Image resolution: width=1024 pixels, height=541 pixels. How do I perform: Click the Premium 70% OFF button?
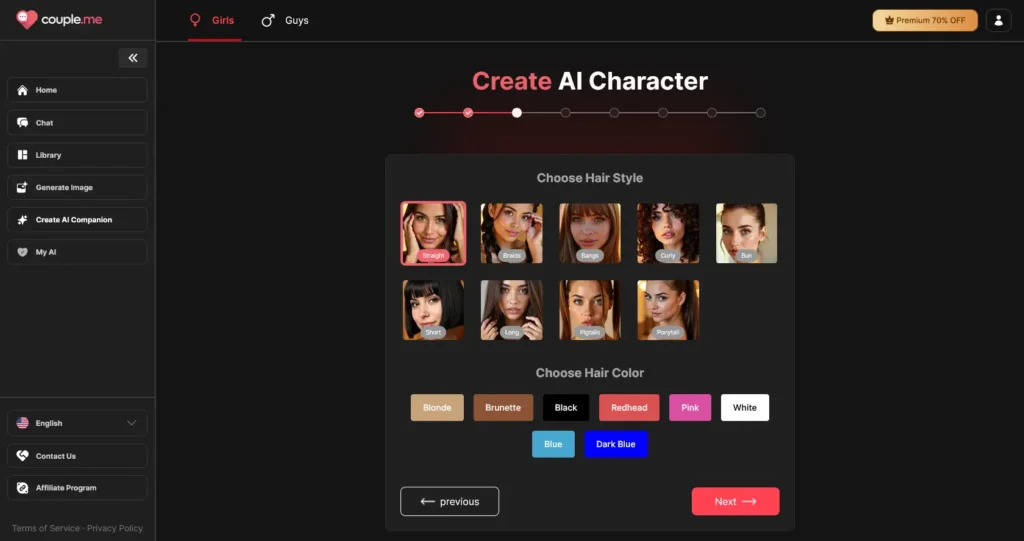(925, 20)
